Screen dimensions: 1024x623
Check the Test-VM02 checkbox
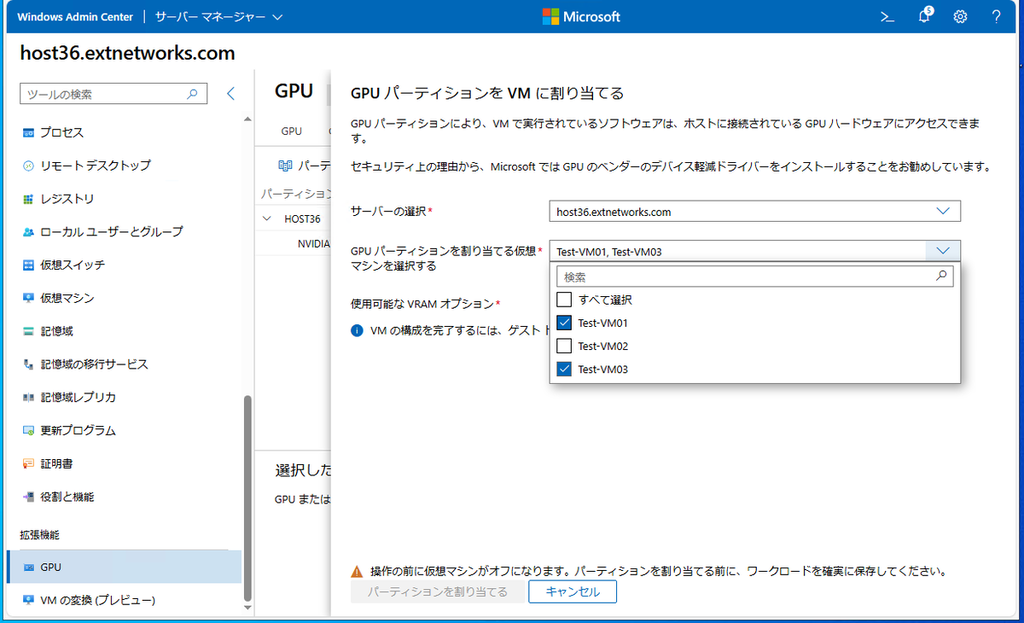564,346
